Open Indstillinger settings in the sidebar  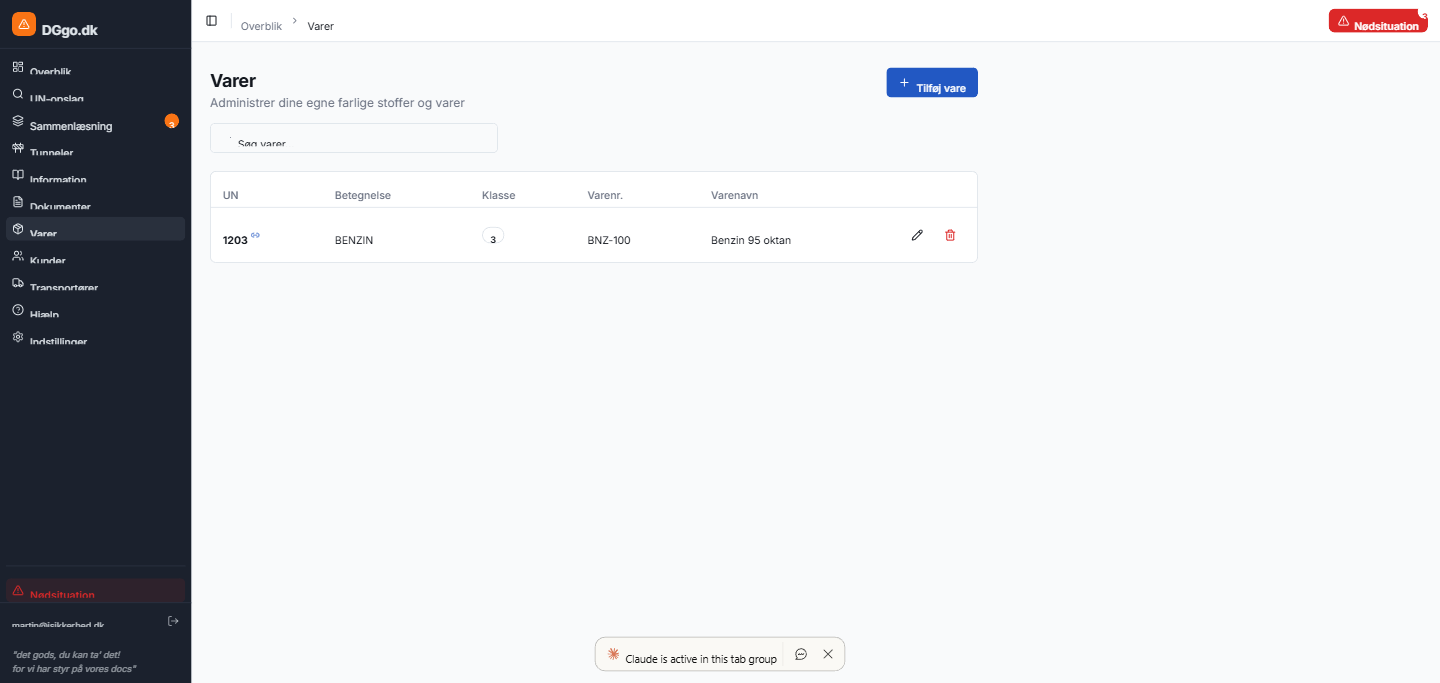pos(95,338)
